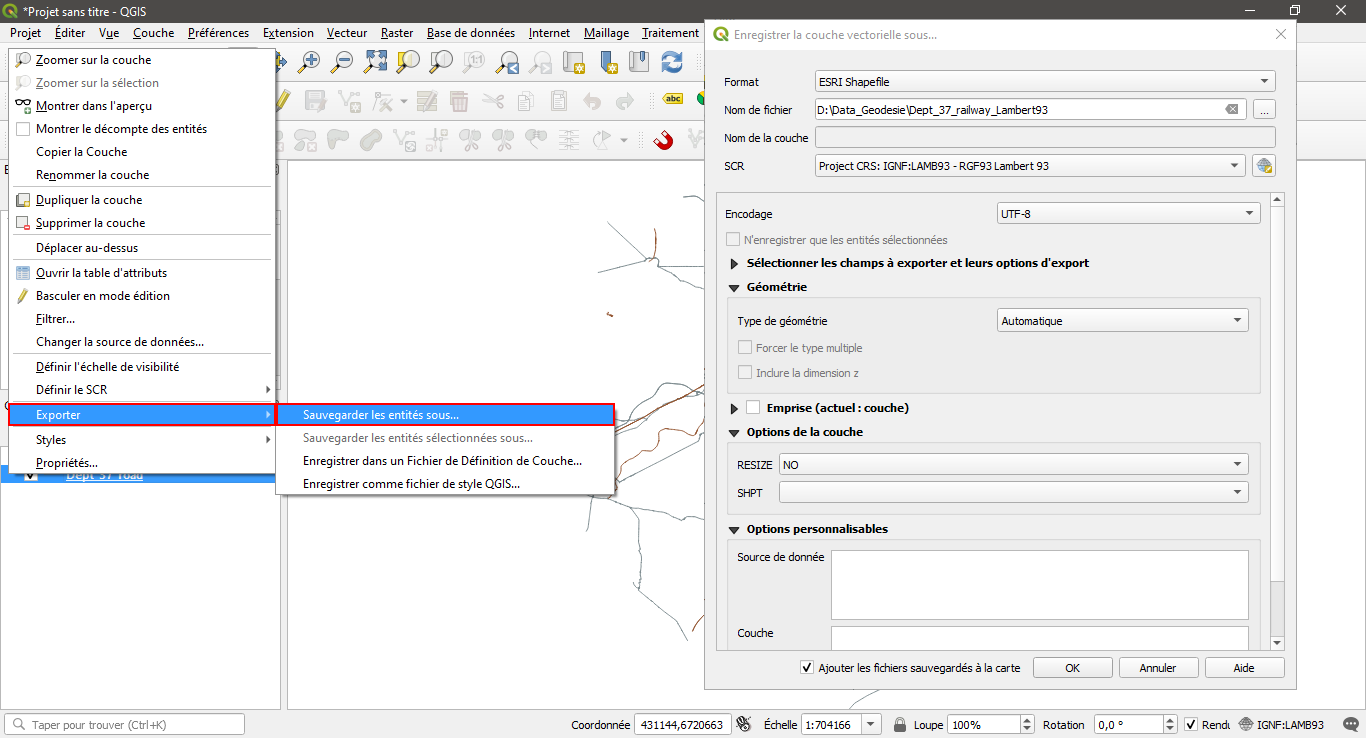Click the Redo arrow icon
This screenshot has height=738, width=1366.
625,101
